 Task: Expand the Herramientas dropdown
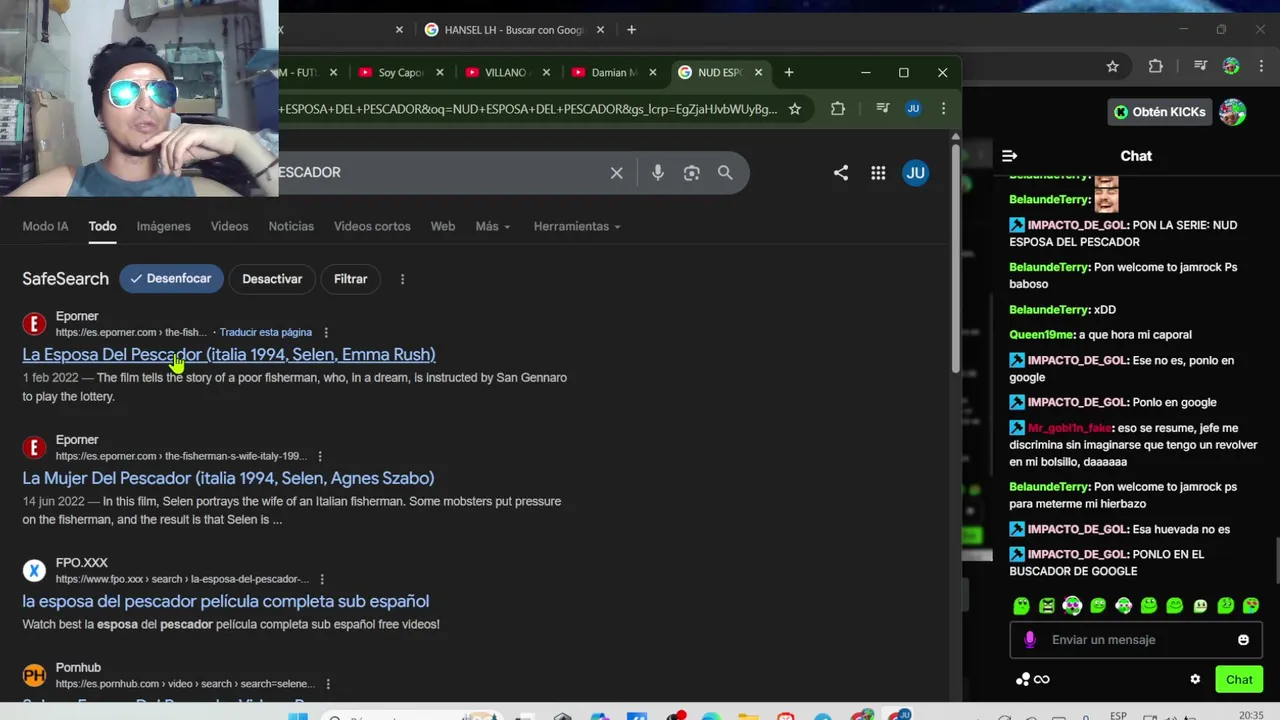(x=577, y=227)
